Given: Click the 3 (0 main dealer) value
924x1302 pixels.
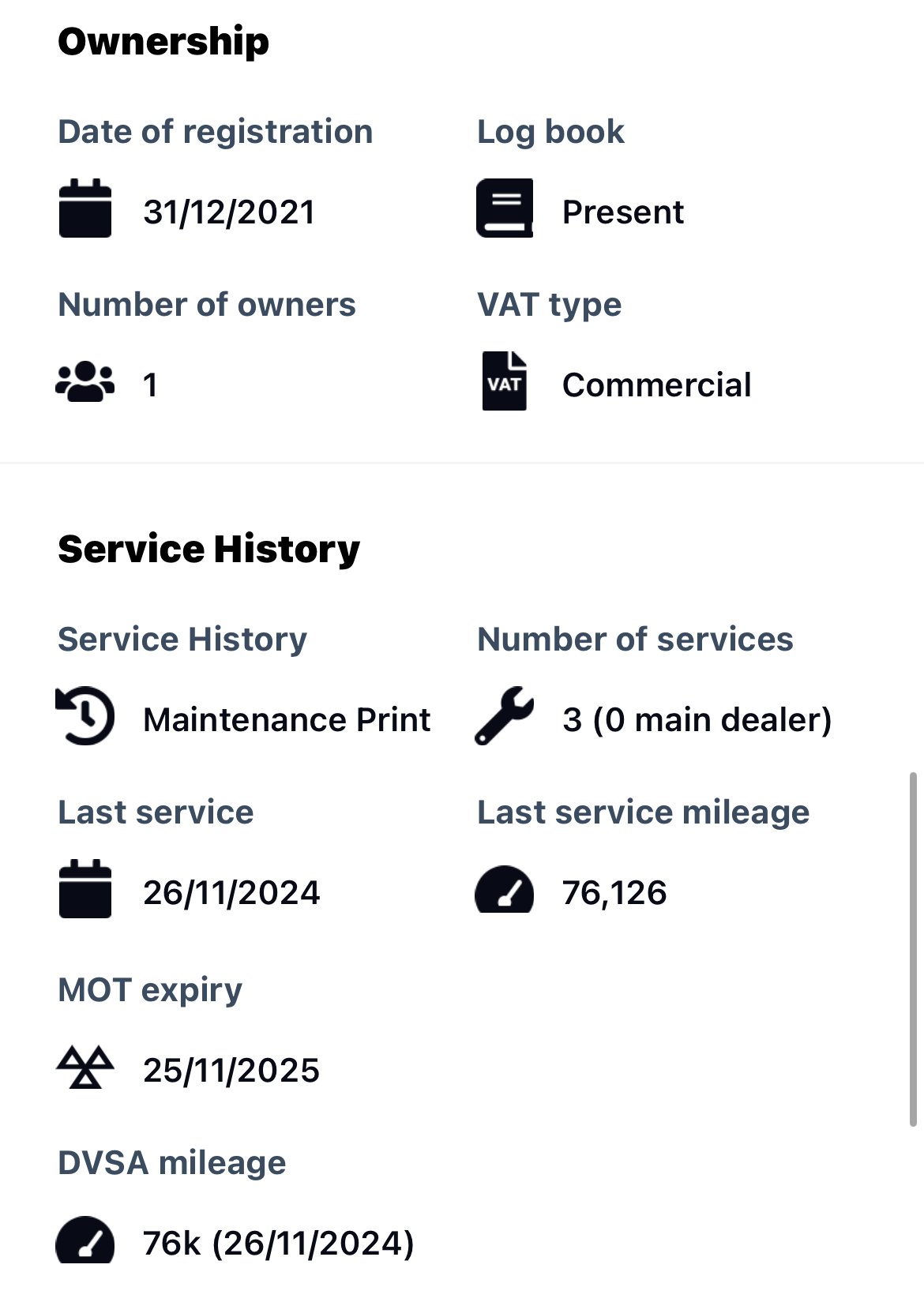Looking at the screenshot, I should pos(697,720).
